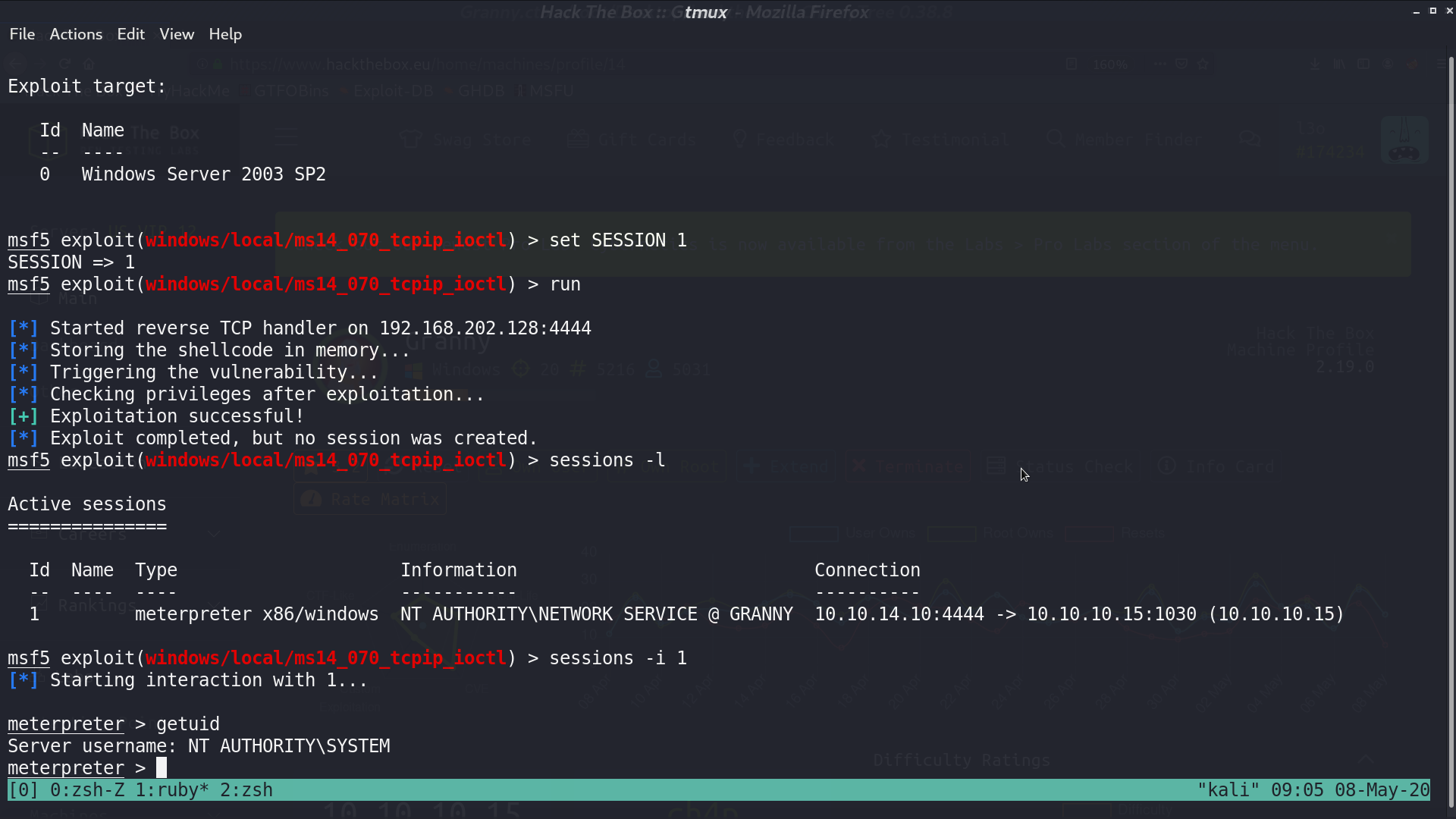Screen dimensions: 1456x819
Task: Click the 08-May-20 date in status bar
Action: tap(1382, 790)
